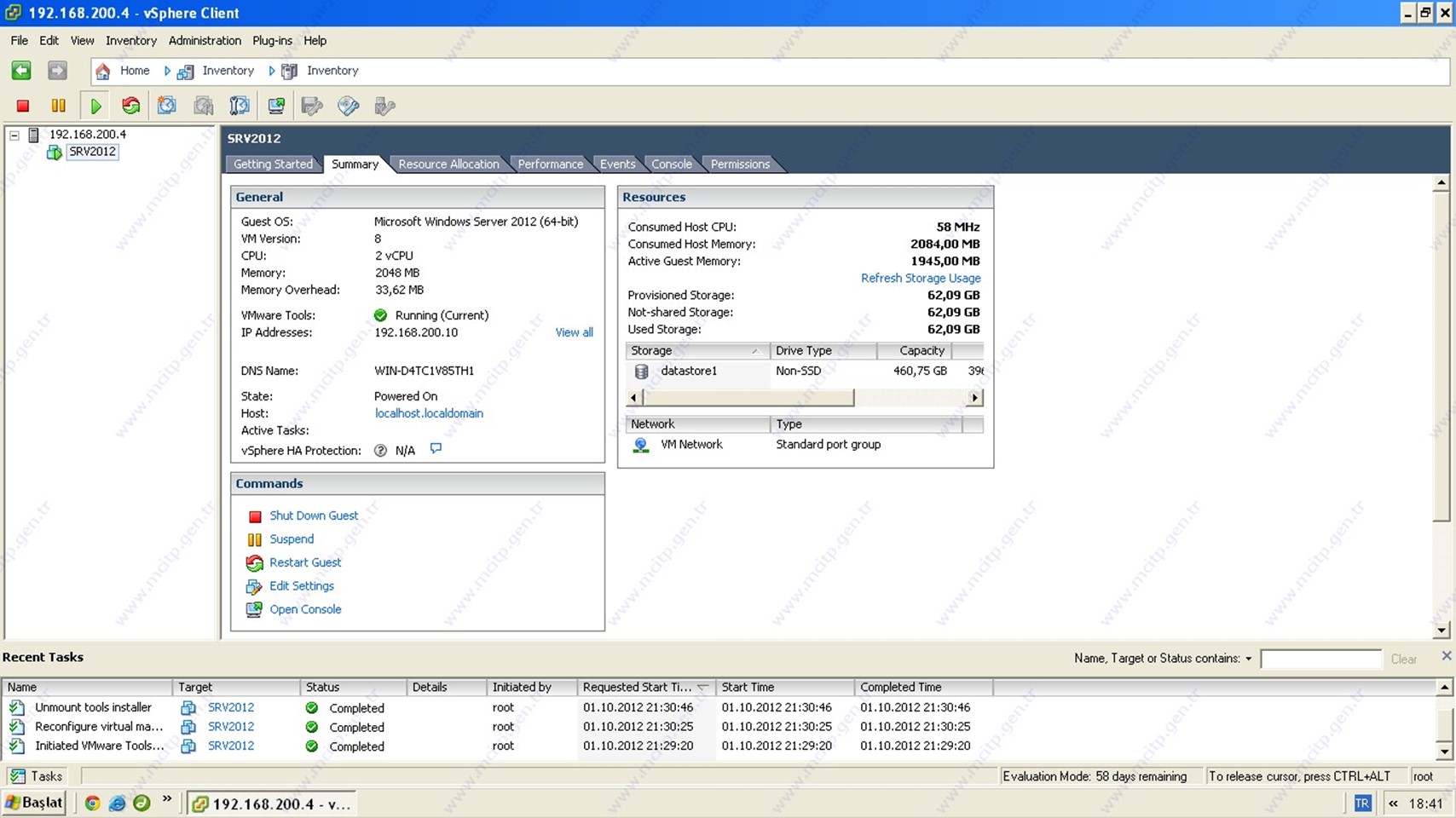Viewport: 1456px width, 818px height.
Task: Open the Administration menu
Action: (205, 40)
